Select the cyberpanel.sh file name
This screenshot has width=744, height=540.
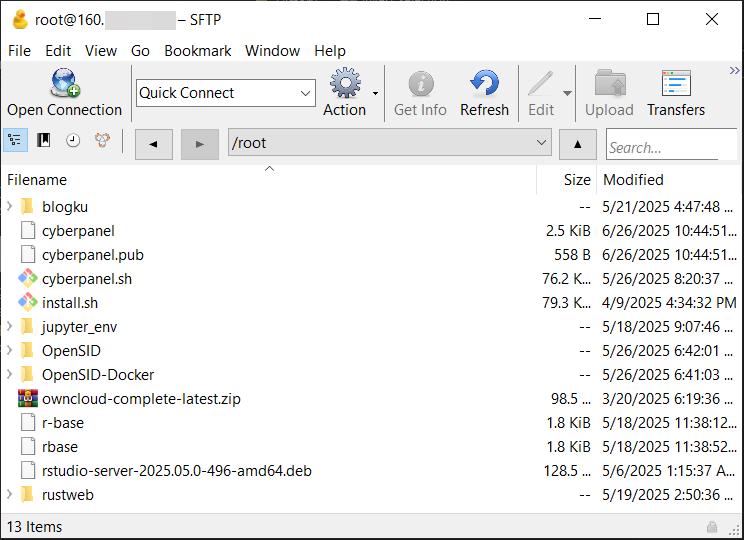(x=87, y=279)
